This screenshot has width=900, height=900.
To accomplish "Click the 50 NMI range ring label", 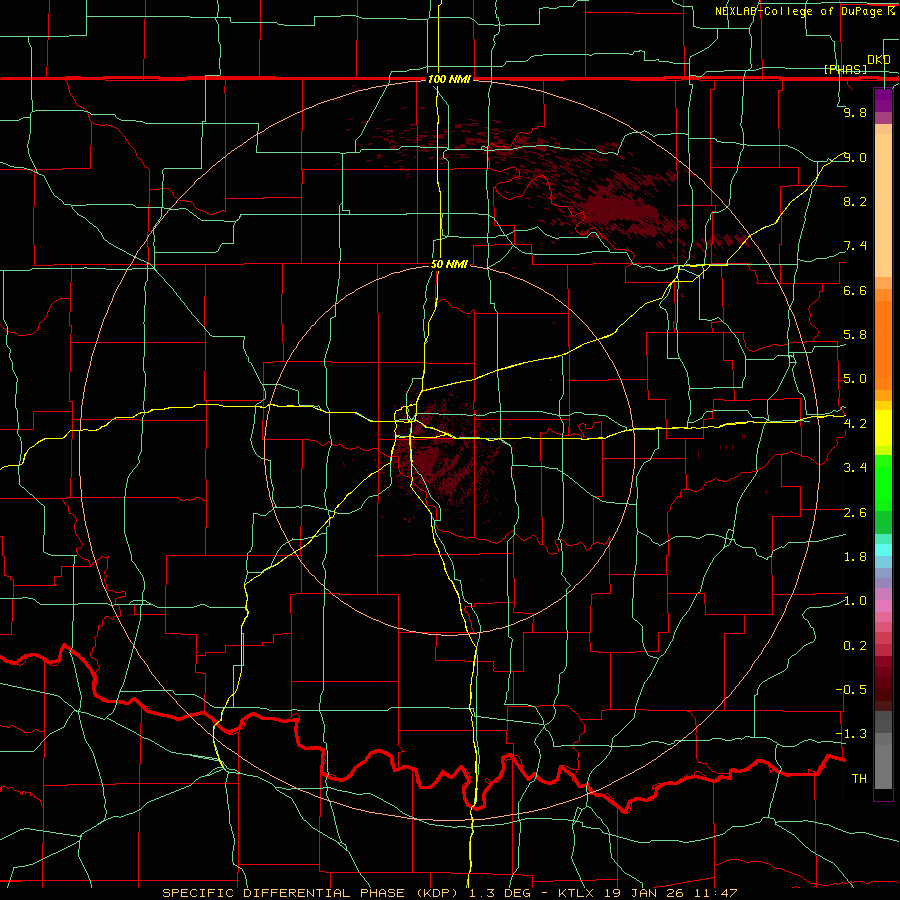I will point(449,264).
